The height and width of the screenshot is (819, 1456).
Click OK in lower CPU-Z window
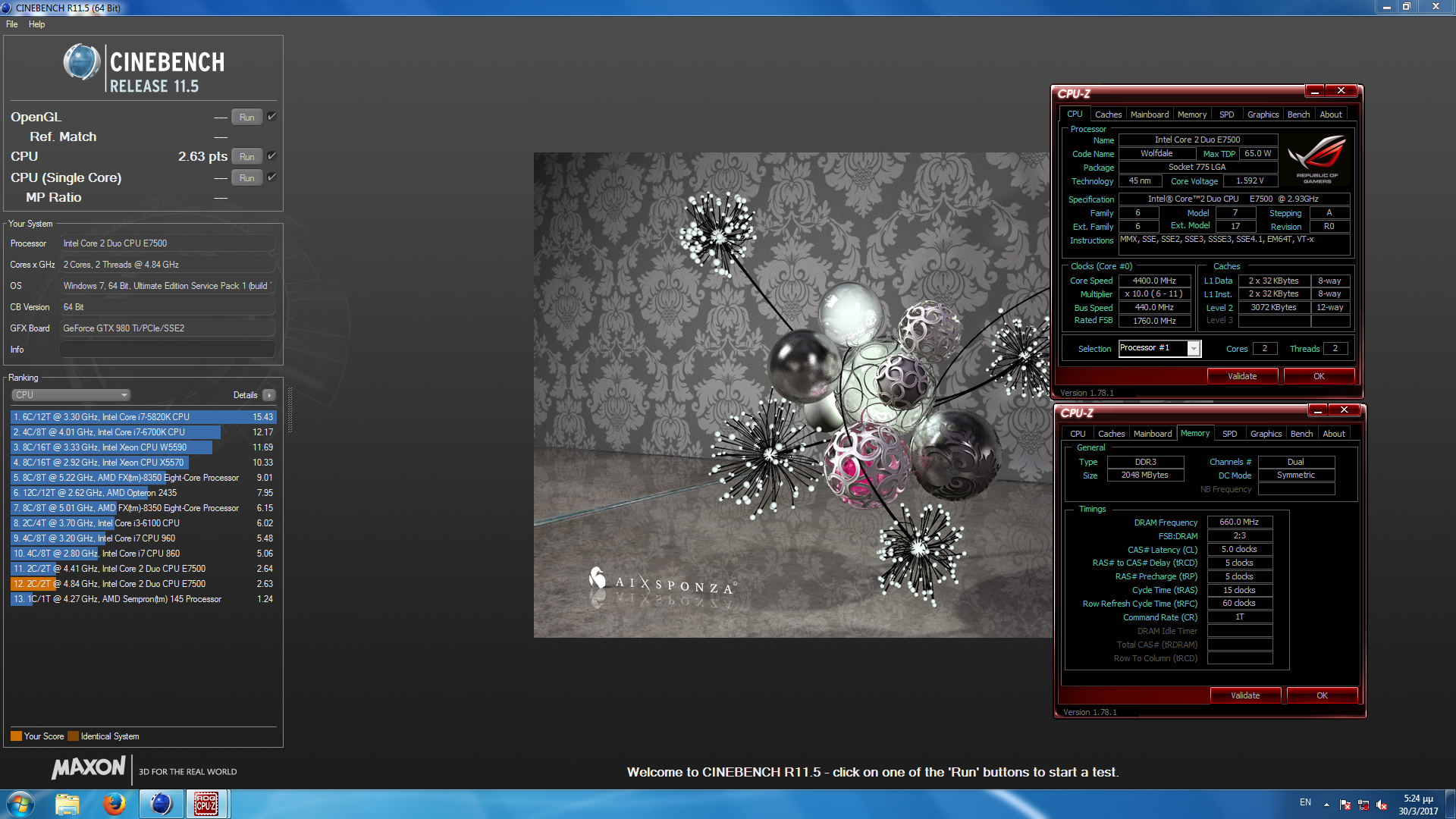click(1322, 695)
